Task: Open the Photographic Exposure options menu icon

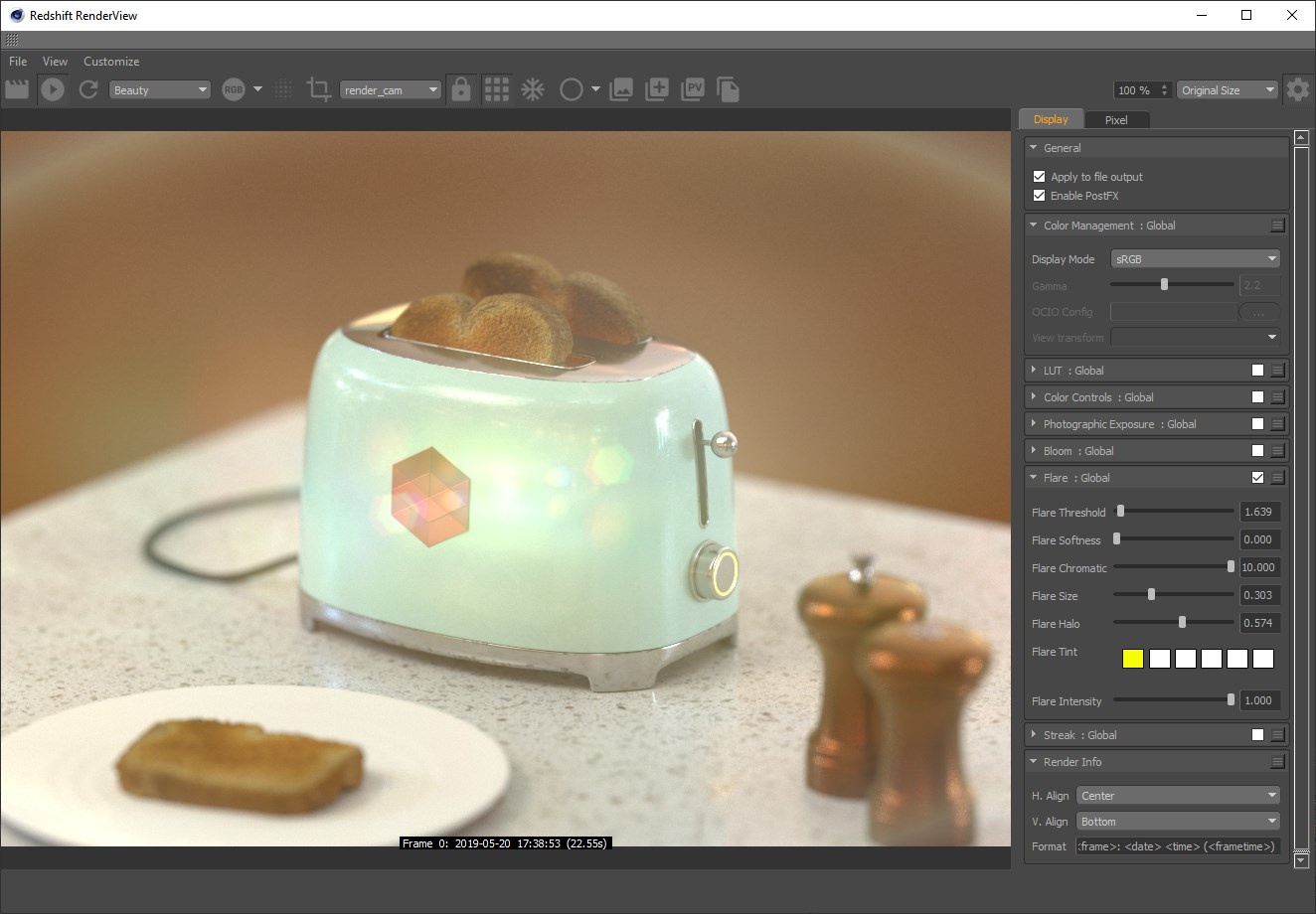Action: tap(1278, 424)
